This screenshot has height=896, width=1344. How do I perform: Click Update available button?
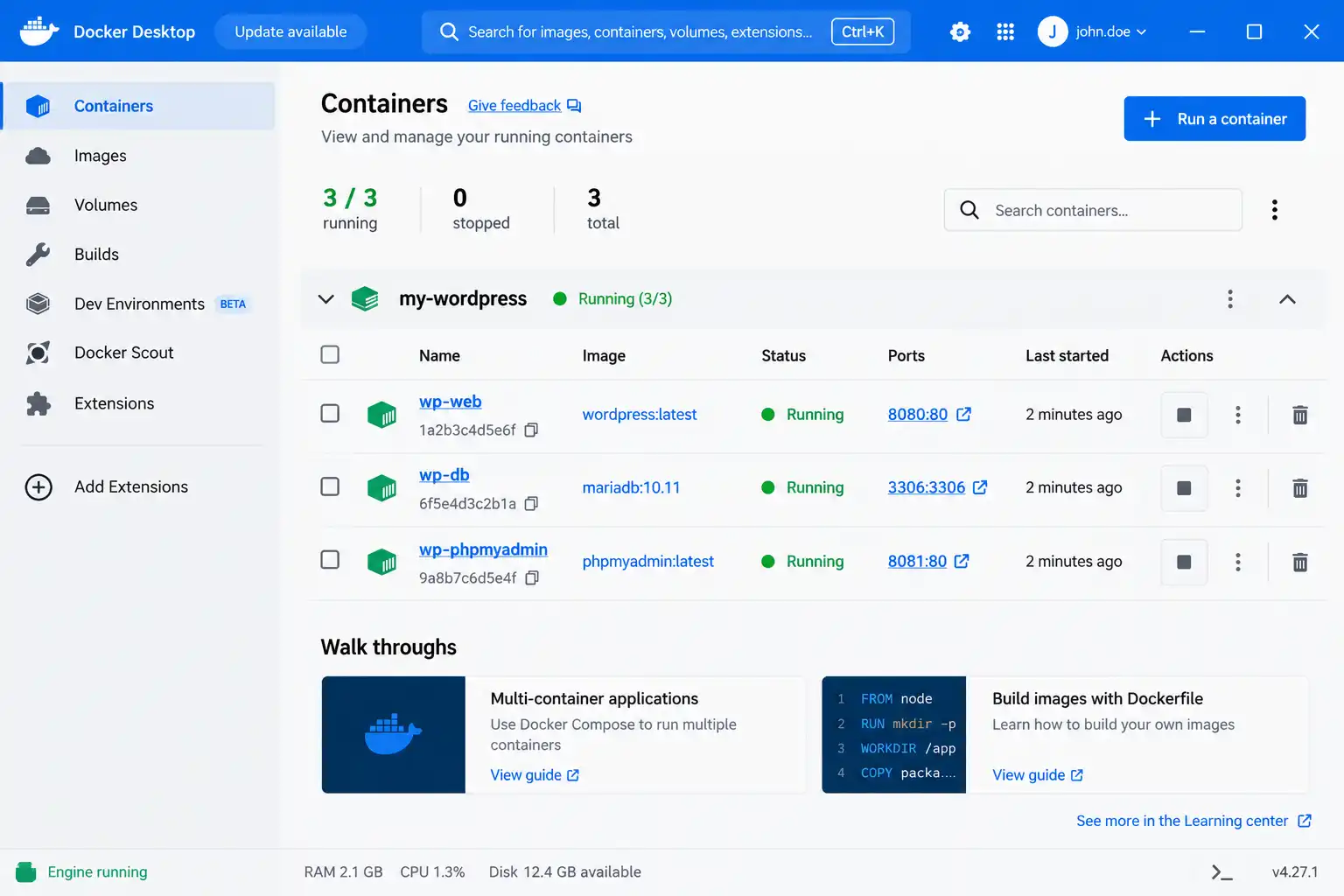coord(290,32)
